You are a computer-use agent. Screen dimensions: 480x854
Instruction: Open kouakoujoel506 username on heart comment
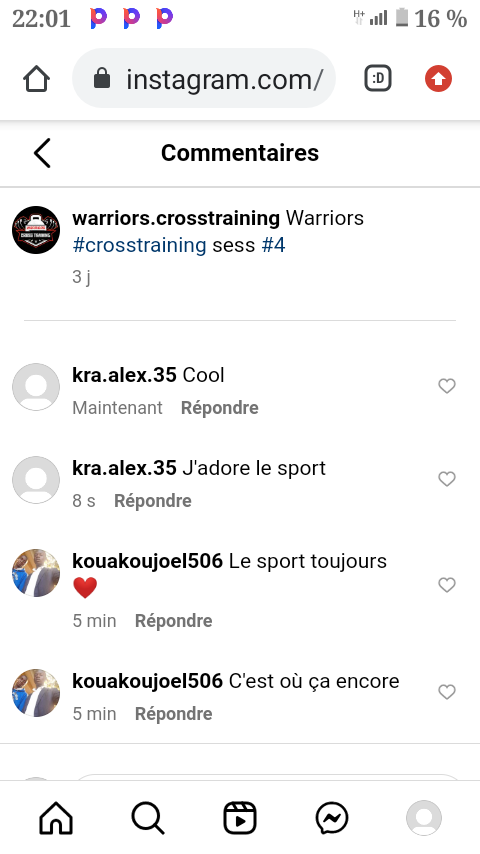coord(148,561)
